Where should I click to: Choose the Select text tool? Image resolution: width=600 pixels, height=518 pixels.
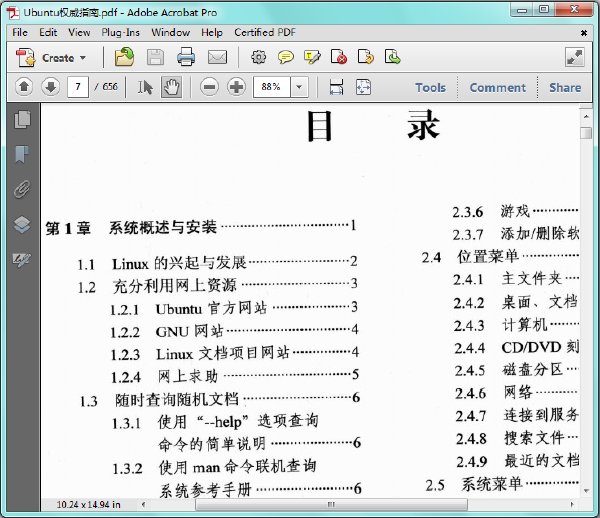tap(145, 87)
